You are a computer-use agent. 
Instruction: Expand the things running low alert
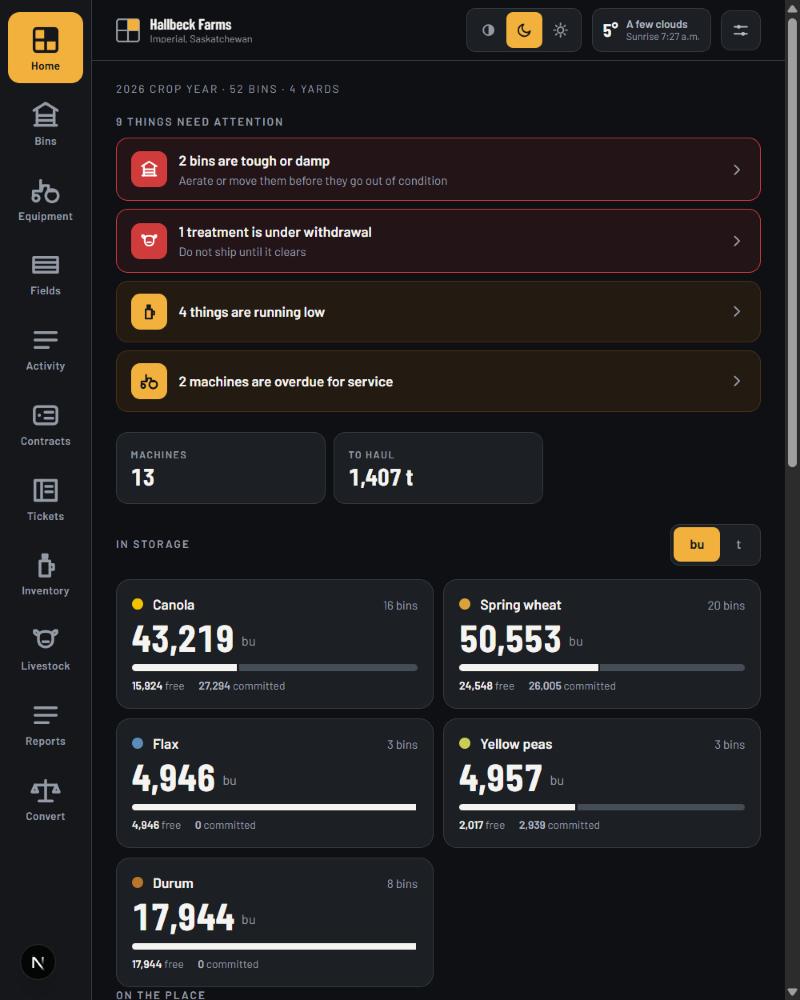[x=438, y=312]
